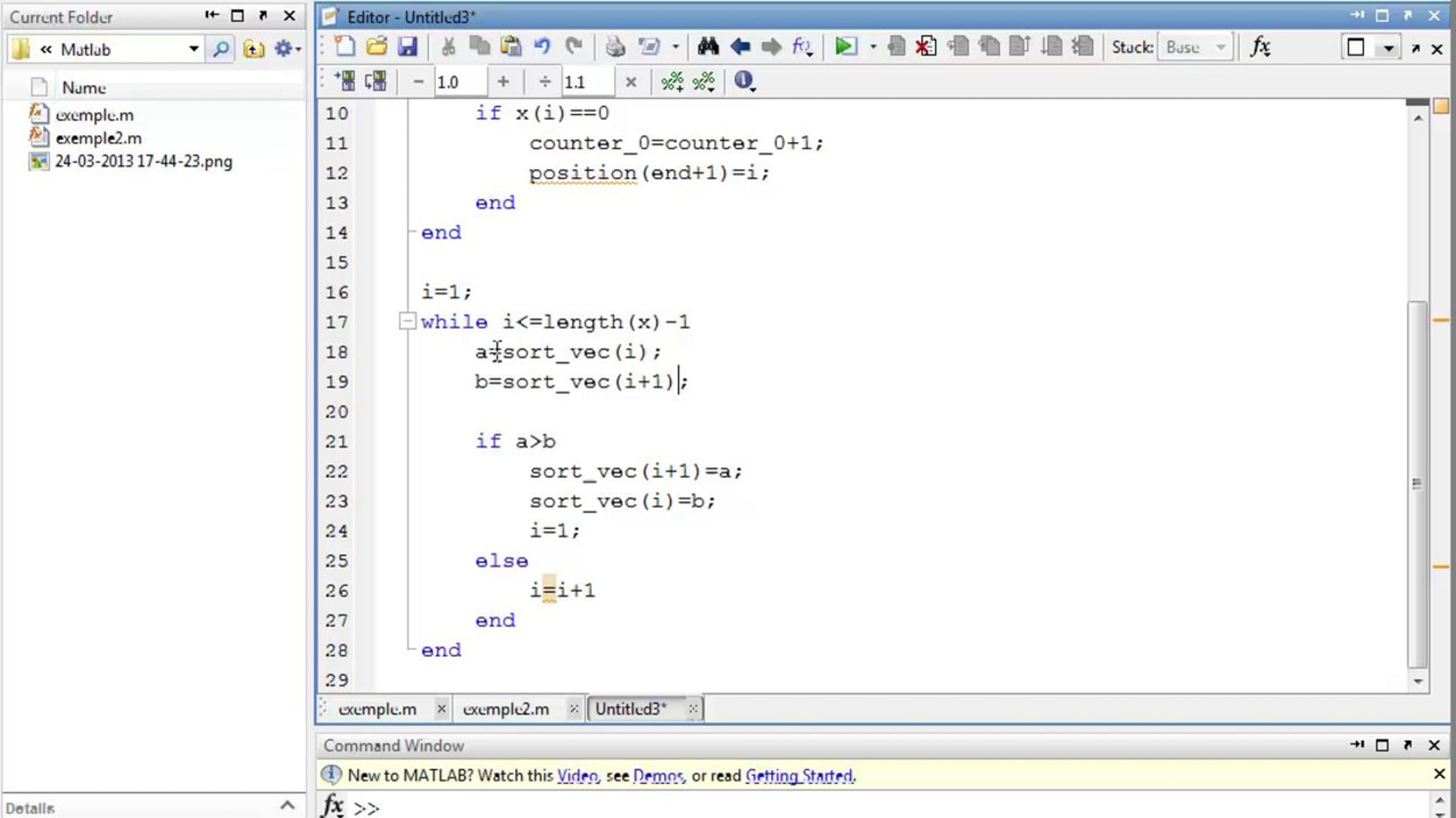Open the Stack Base dropdown

coord(1195,47)
